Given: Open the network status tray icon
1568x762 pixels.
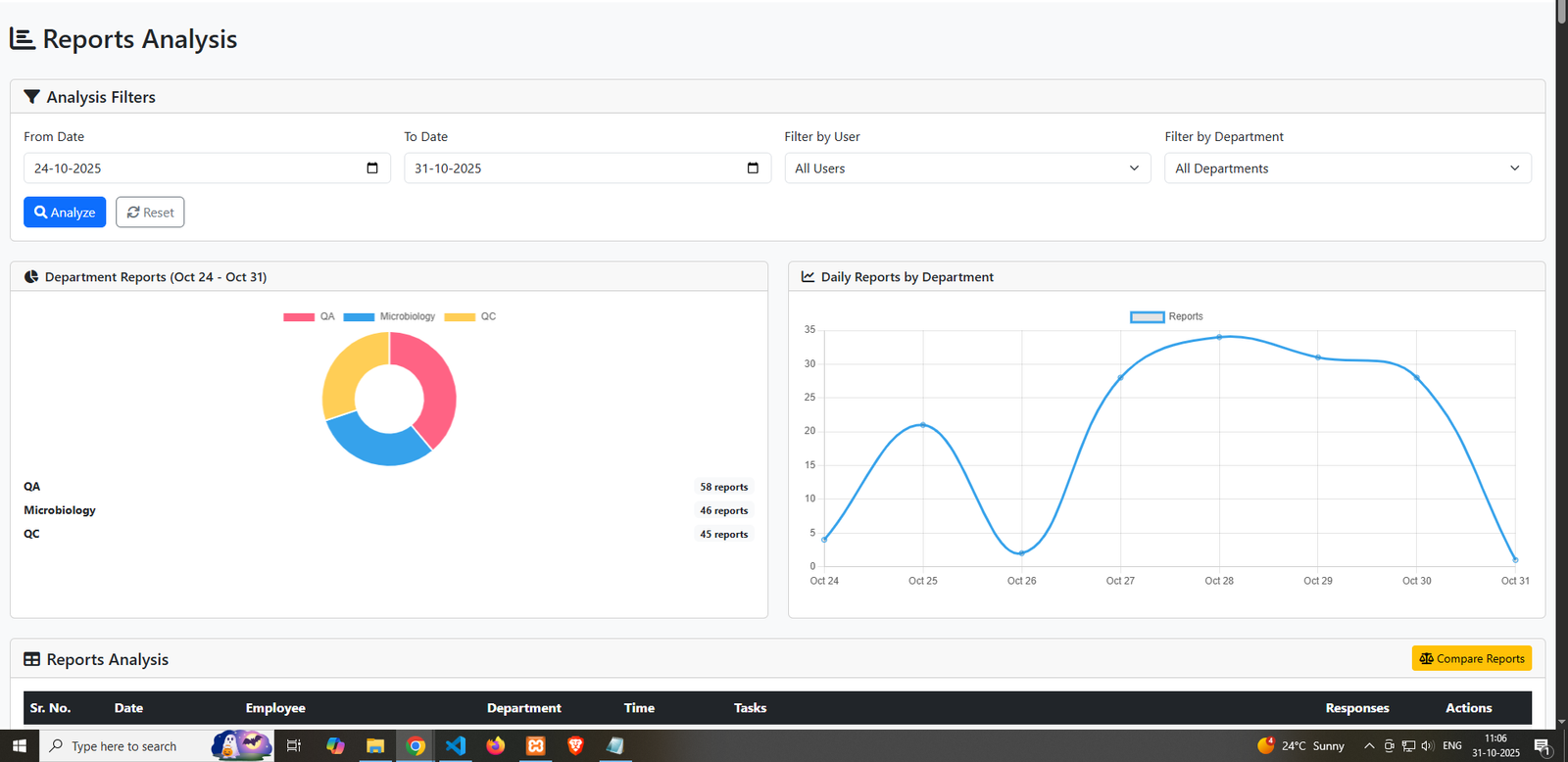Looking at the screenshot, I should 1408,746.
